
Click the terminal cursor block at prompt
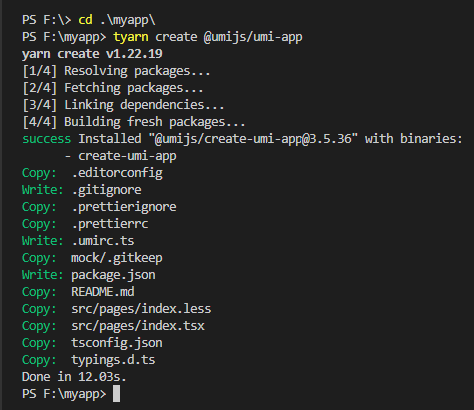116,394
